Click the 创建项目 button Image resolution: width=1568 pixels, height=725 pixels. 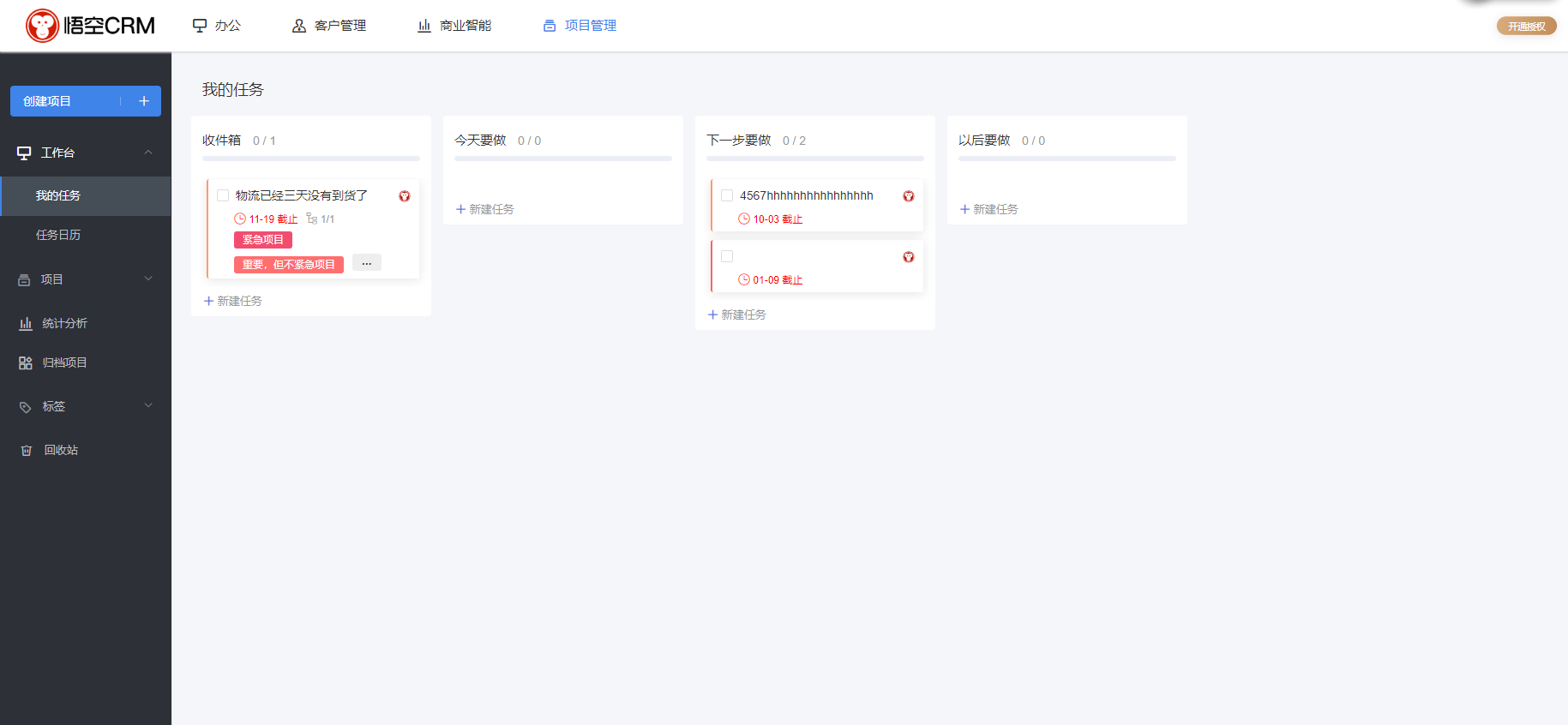(86, 101)
